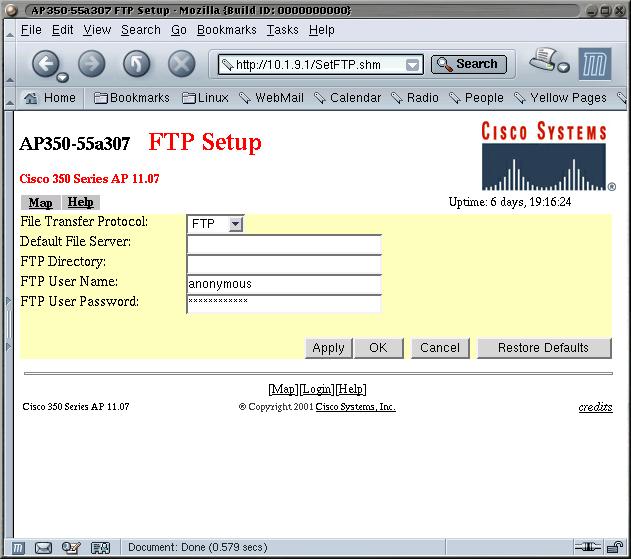Click the FTP User Name field
Image resolution: width=631 pixels, height=559 pixels.
coord(284,284)
